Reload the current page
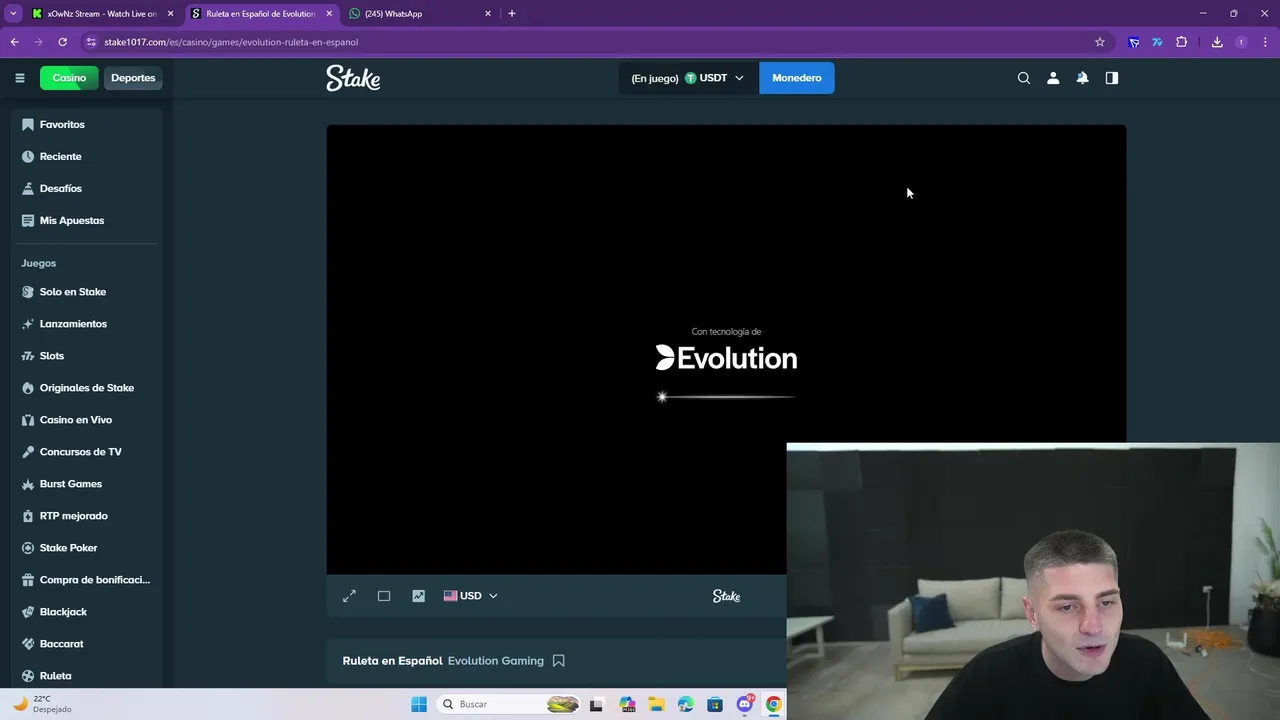This screenshot has width=1280, height=720. pos(62,42)
